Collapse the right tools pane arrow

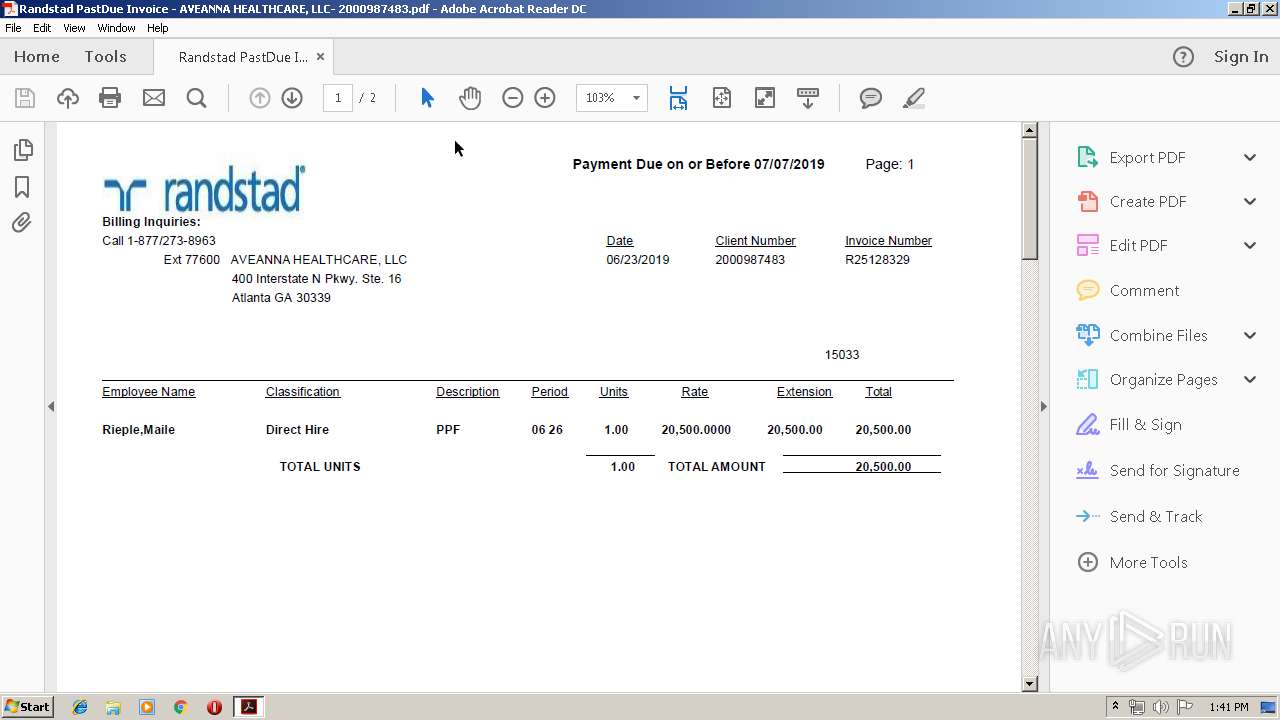point(1043,406)
